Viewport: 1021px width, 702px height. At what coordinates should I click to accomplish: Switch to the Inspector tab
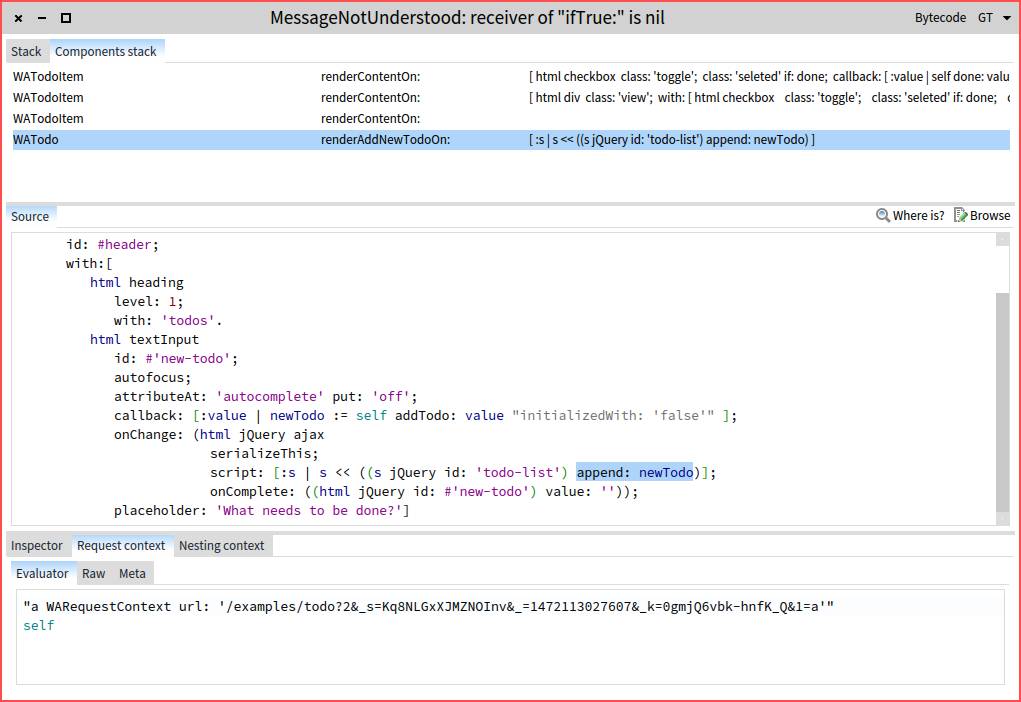(36, 546)
